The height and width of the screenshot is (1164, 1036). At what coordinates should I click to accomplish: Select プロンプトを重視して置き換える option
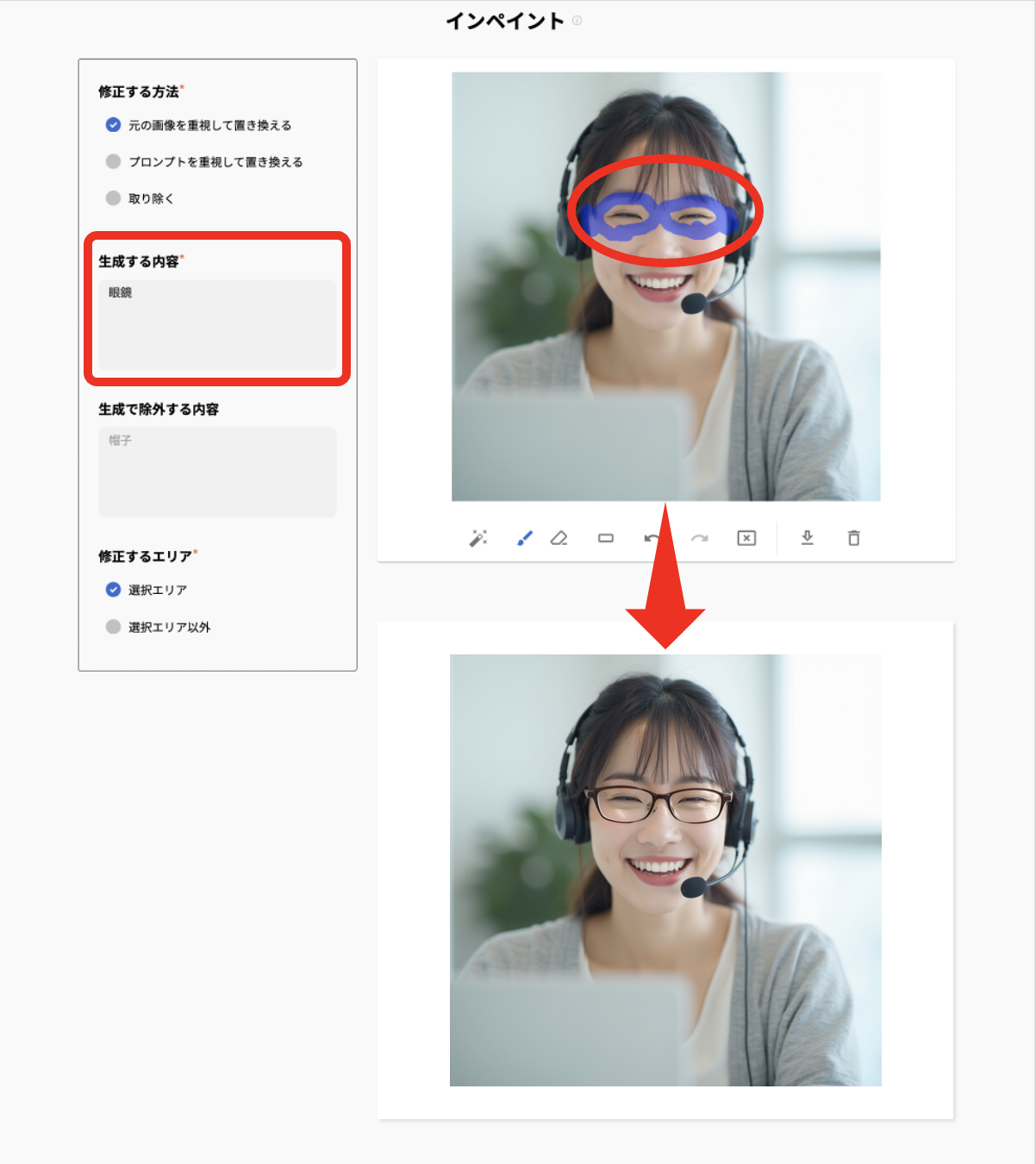(x=113, y=161)
